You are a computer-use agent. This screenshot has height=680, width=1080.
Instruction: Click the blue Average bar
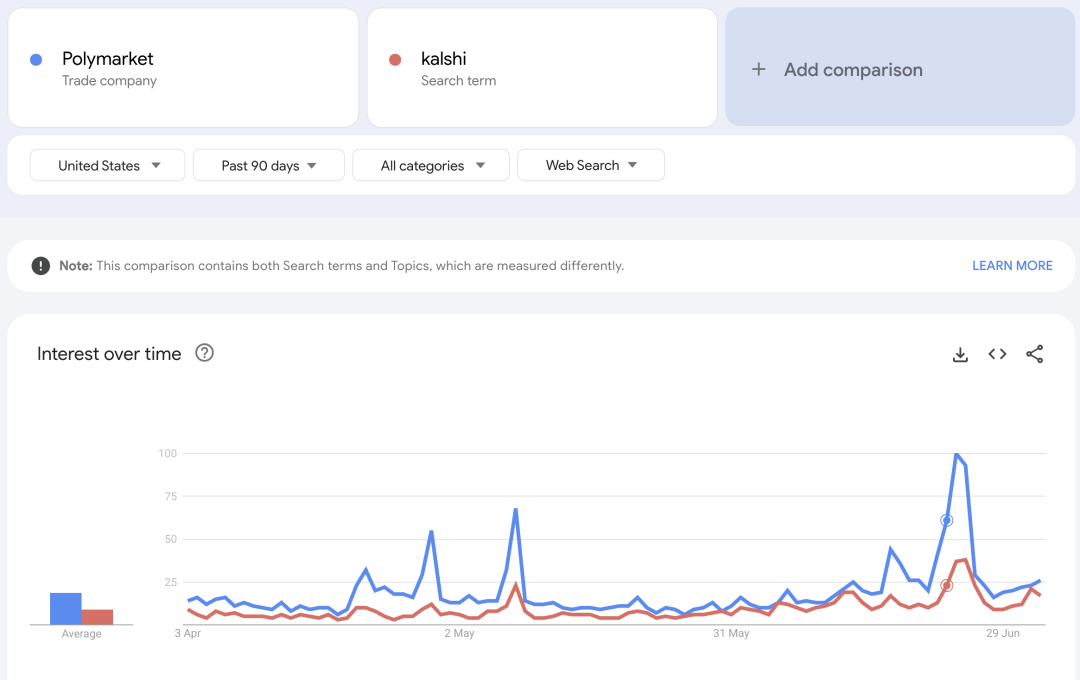tap(66, 609)
